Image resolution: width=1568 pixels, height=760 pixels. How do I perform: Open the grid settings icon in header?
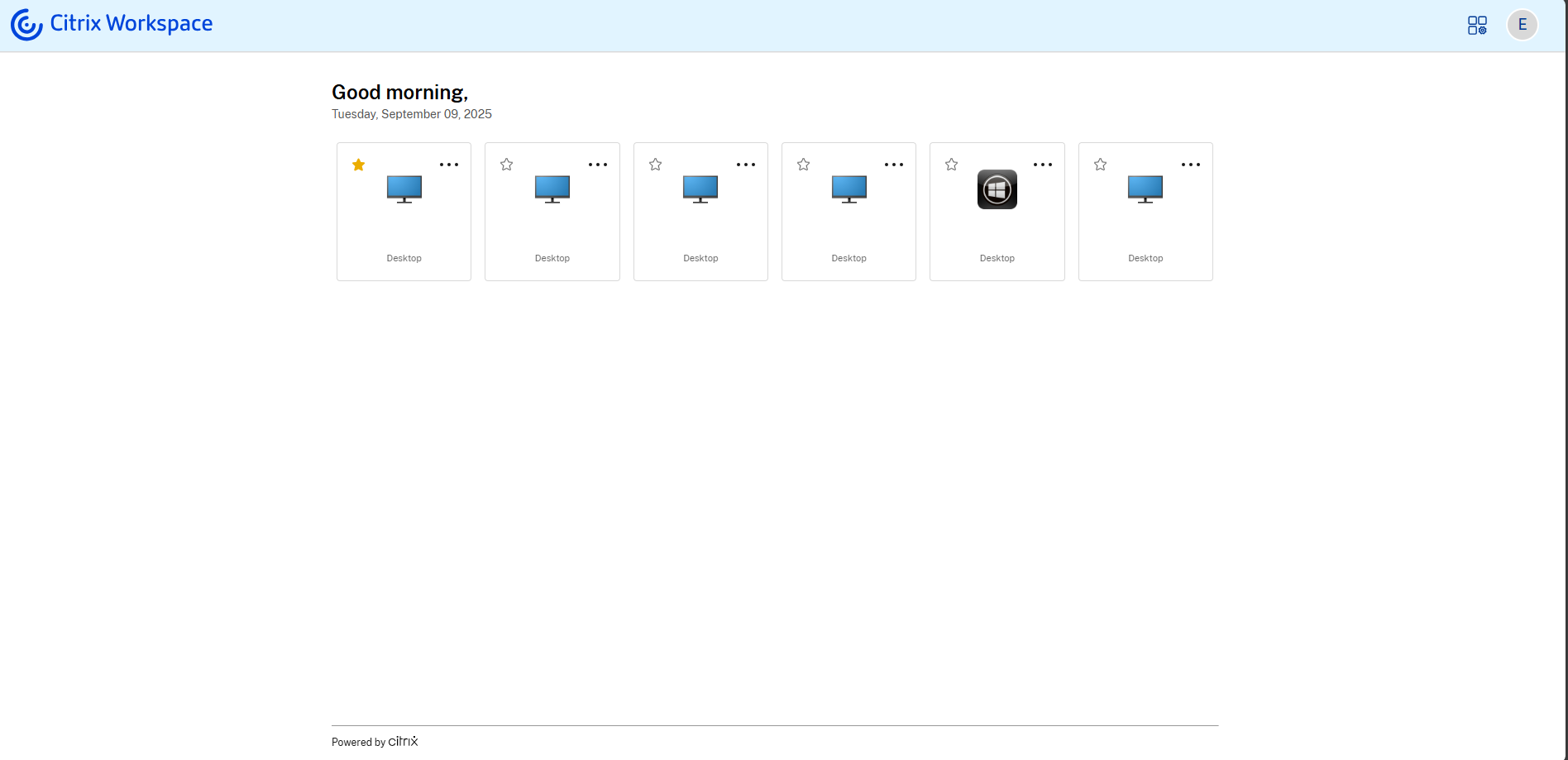coord(1477,25)
